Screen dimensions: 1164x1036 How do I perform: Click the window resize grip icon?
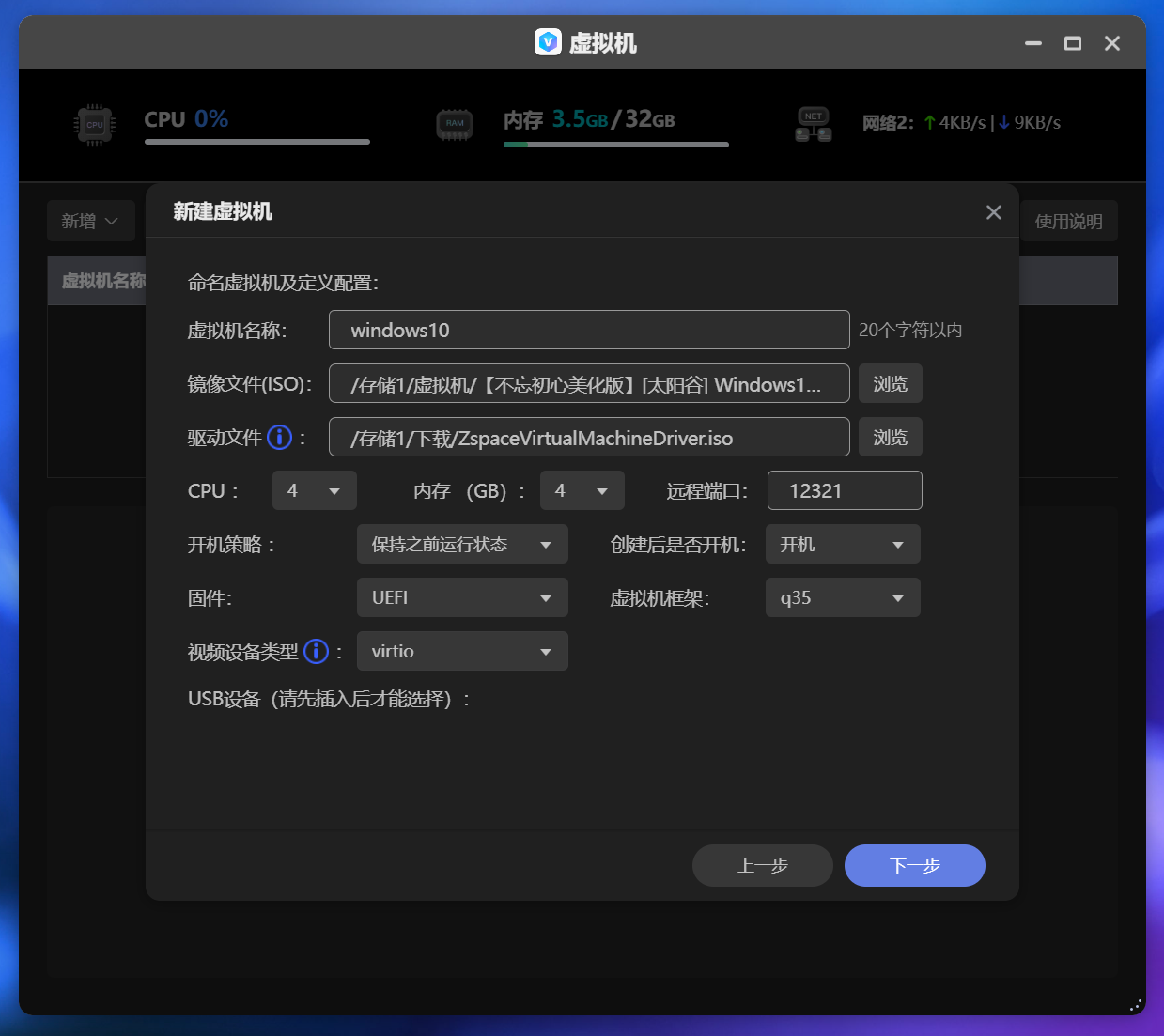[1136, 1005]
